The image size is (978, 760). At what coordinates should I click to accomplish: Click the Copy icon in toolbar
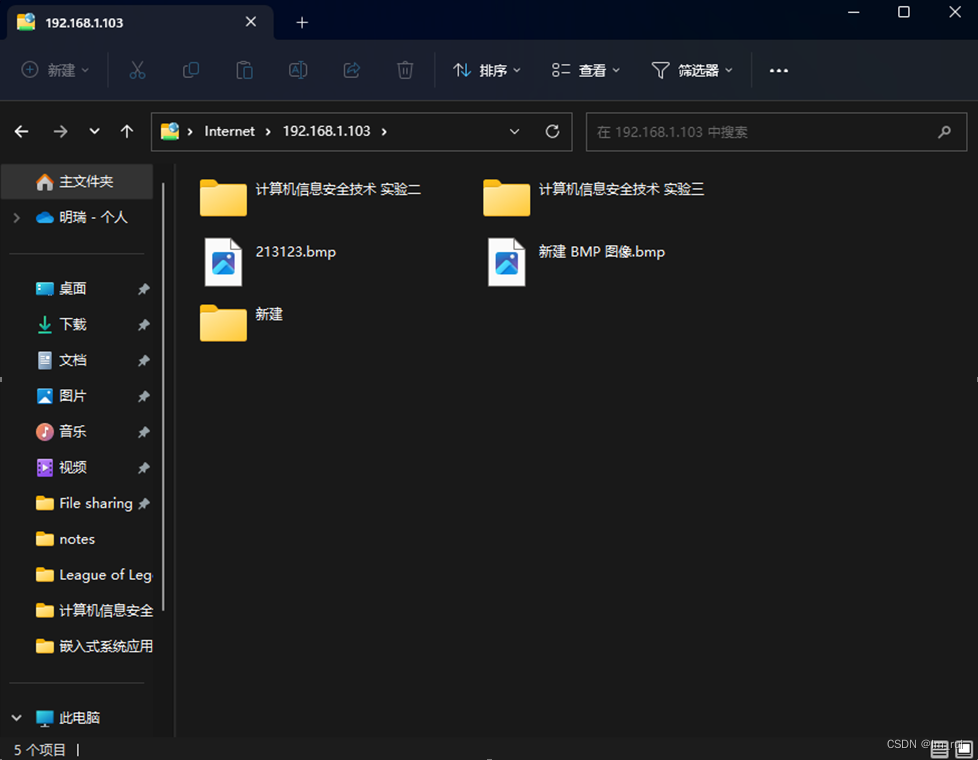coord(191,70)
